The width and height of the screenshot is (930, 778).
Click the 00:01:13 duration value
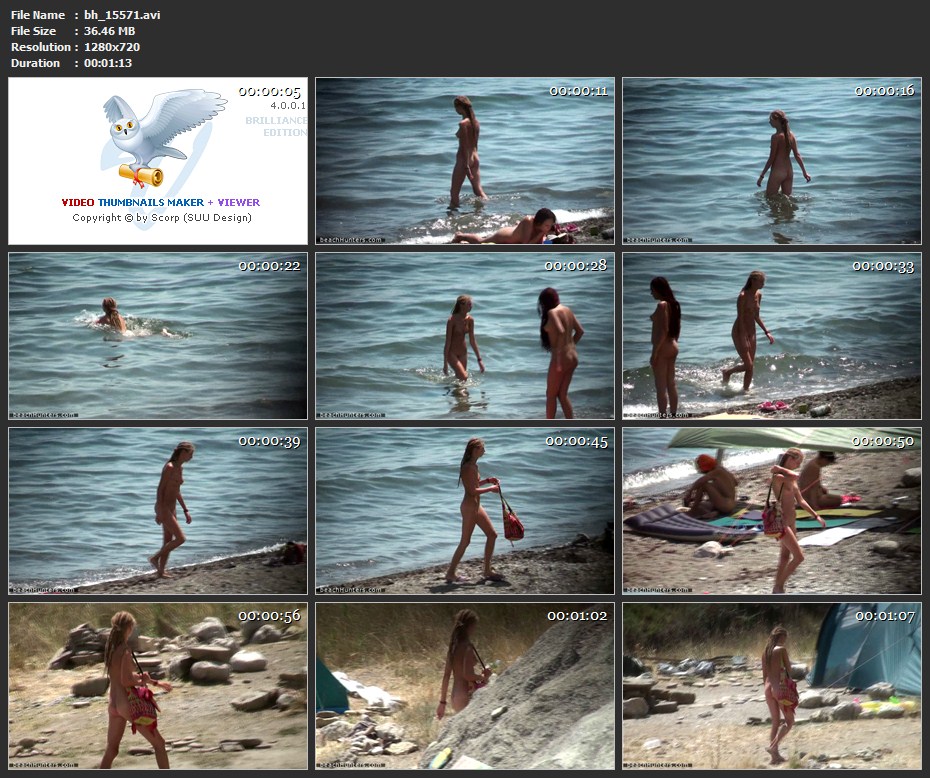pyautogui.click(x=108, y=63)
